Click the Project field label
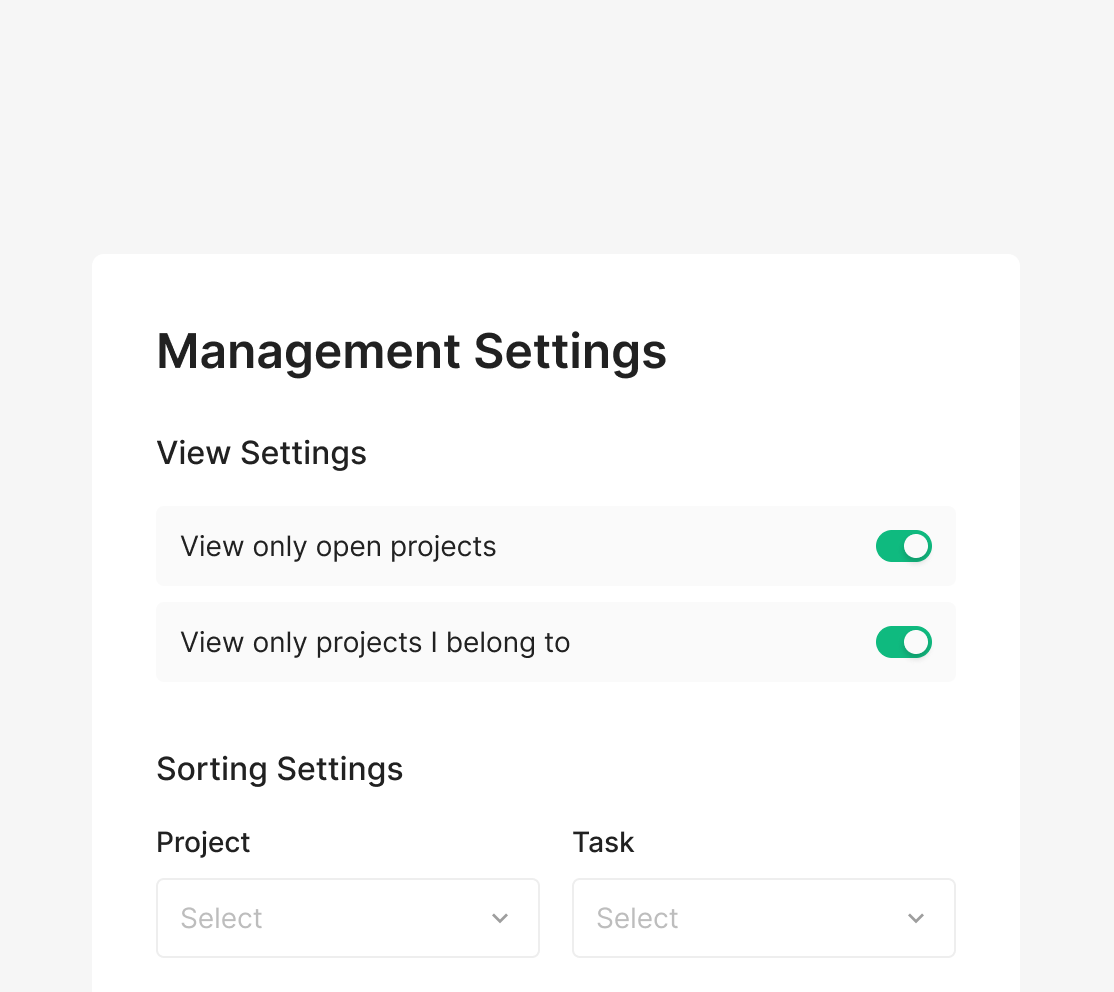This screenshot has height=992, width=1114. click(x=203, y=842)
